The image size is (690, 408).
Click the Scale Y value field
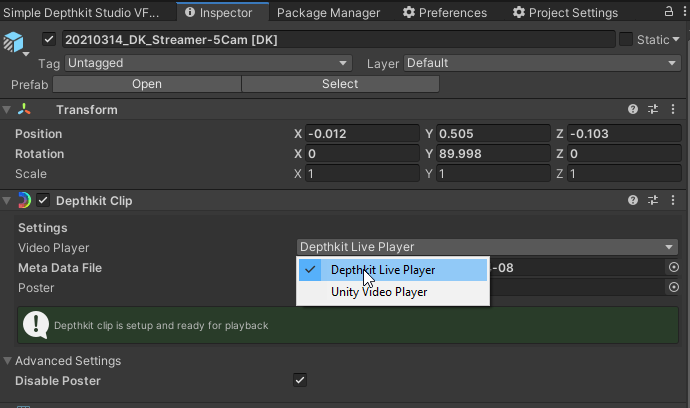coord(493,173)
